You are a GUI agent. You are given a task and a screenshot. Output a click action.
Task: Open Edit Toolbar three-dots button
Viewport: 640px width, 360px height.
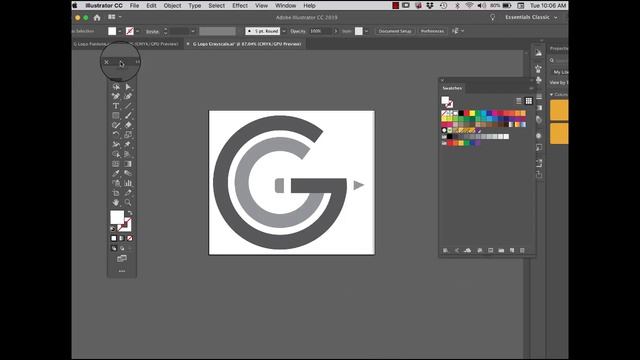[122, 271]
